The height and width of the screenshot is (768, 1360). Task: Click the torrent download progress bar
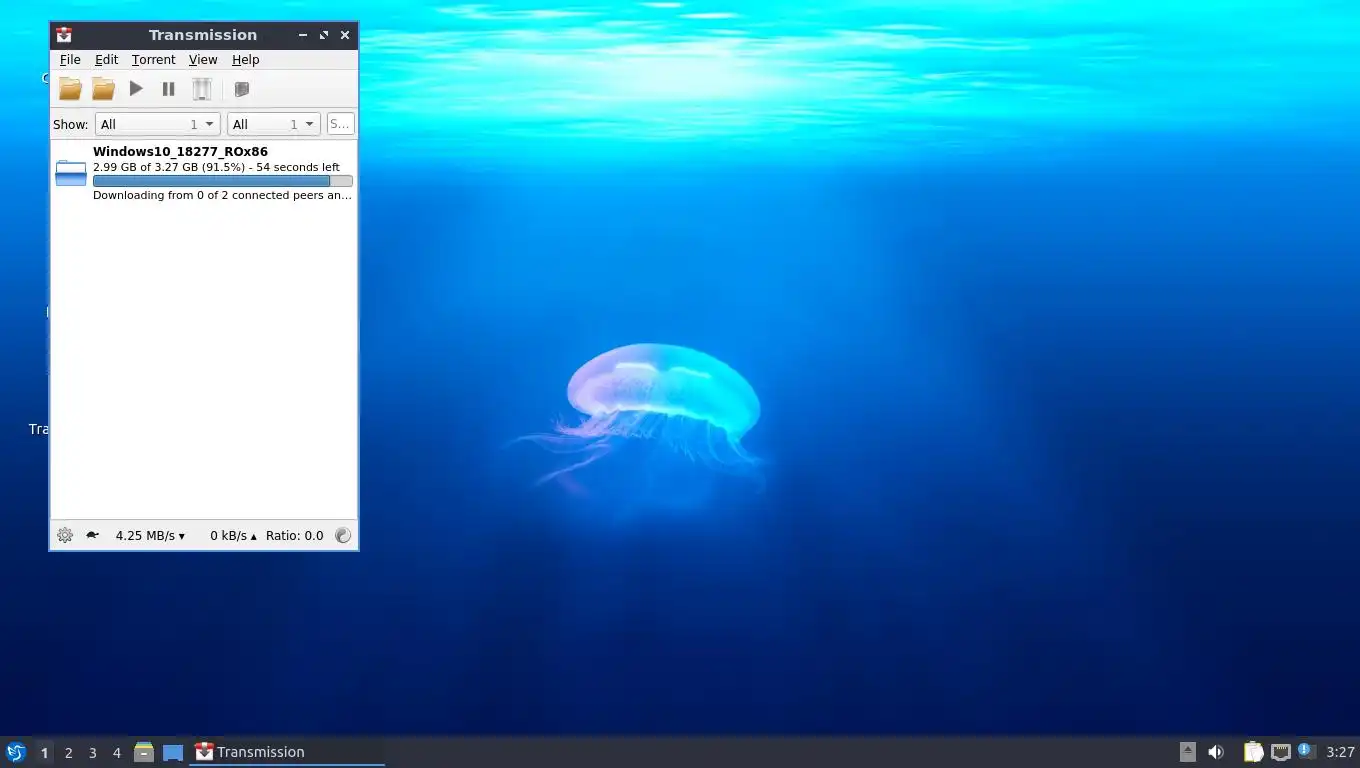pyautogui.click(x=222, y=181)
